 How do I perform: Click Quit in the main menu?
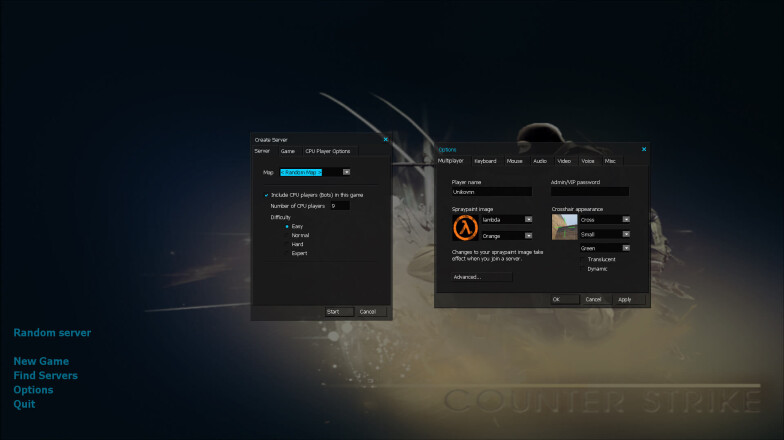[x=24, y=404]
